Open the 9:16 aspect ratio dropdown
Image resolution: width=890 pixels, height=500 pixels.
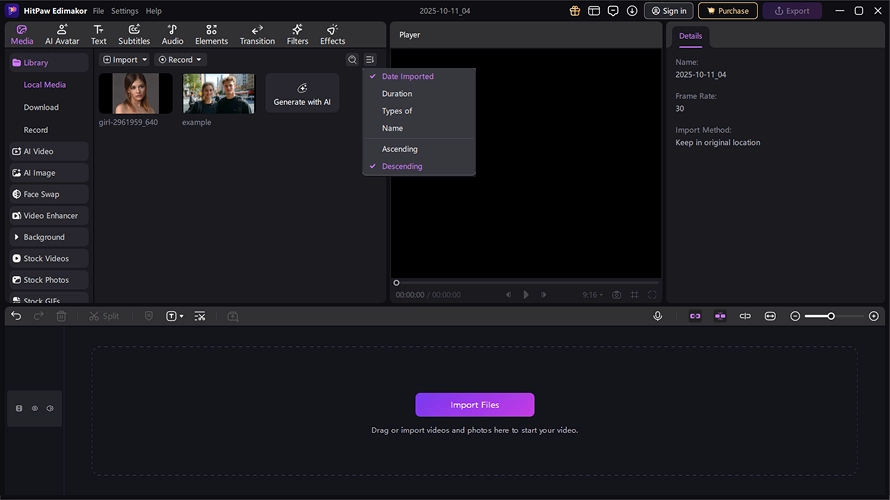pos(593,295)
